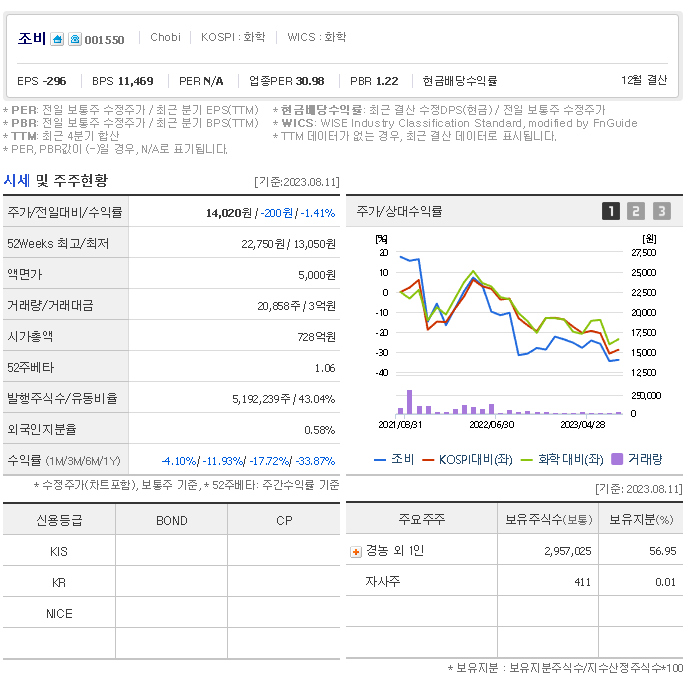The height and width of the screenshot is (676, 692).
Task: Expand the 경농 외 1인 shareholder row
Action: tap(356, 552)
